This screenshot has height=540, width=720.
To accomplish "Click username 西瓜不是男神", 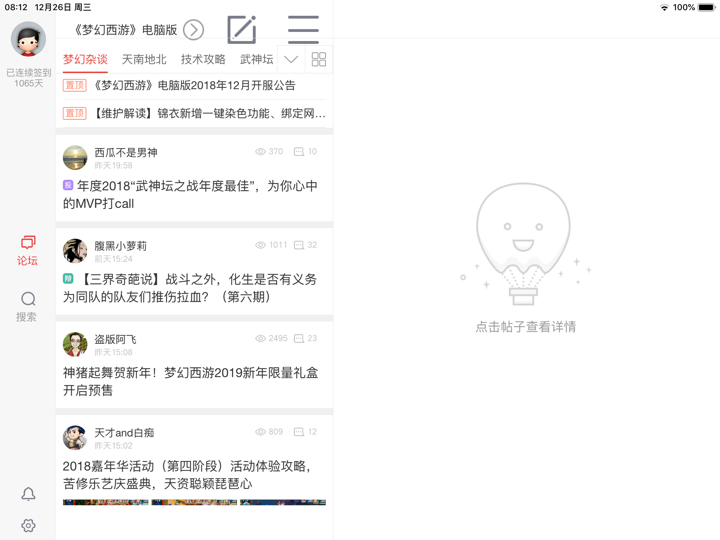I will (126, 152).
